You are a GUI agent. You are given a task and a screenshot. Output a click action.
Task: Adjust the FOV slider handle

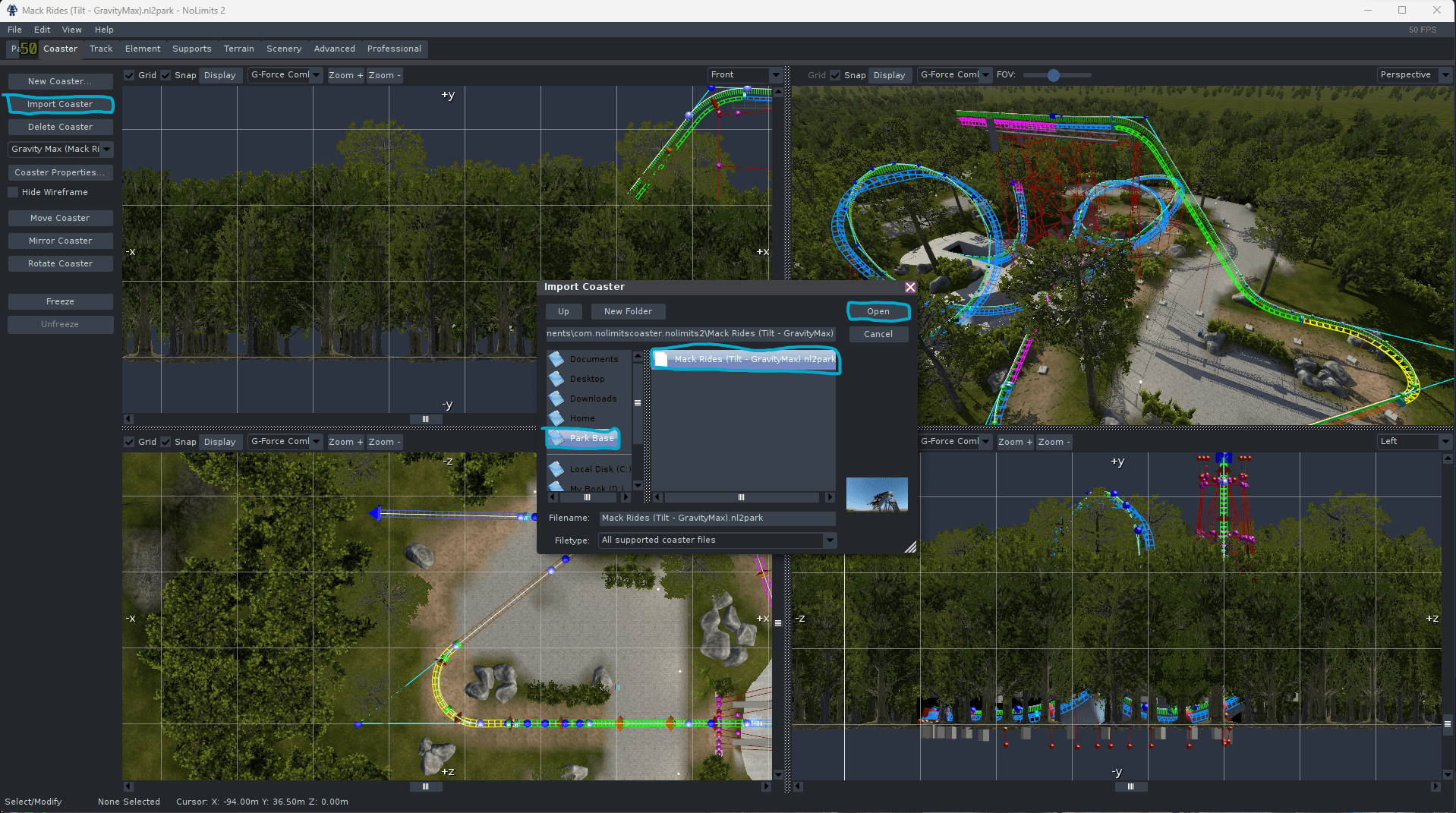click(x=1053, y=75)
